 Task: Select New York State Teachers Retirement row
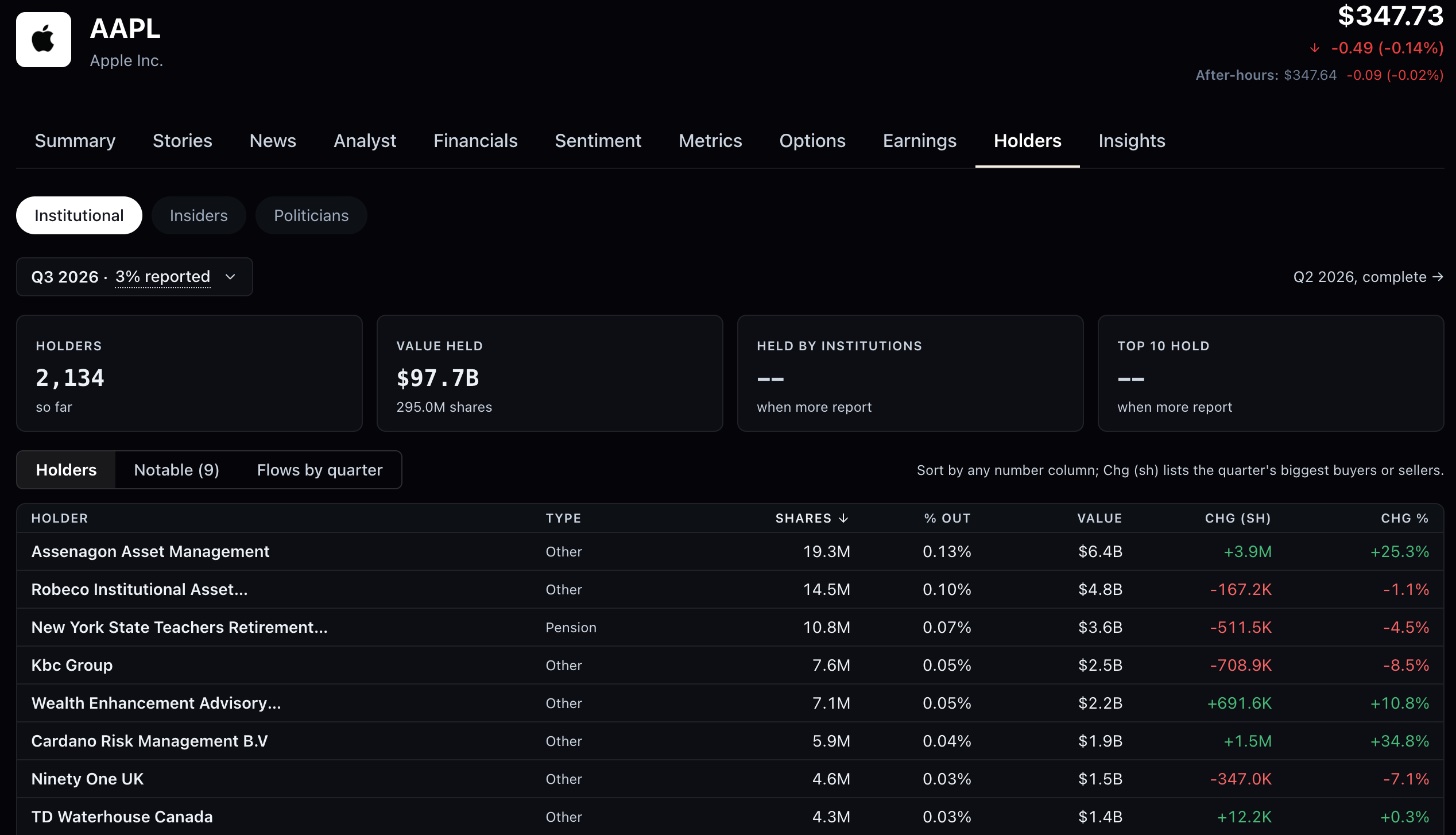point(730,628)
